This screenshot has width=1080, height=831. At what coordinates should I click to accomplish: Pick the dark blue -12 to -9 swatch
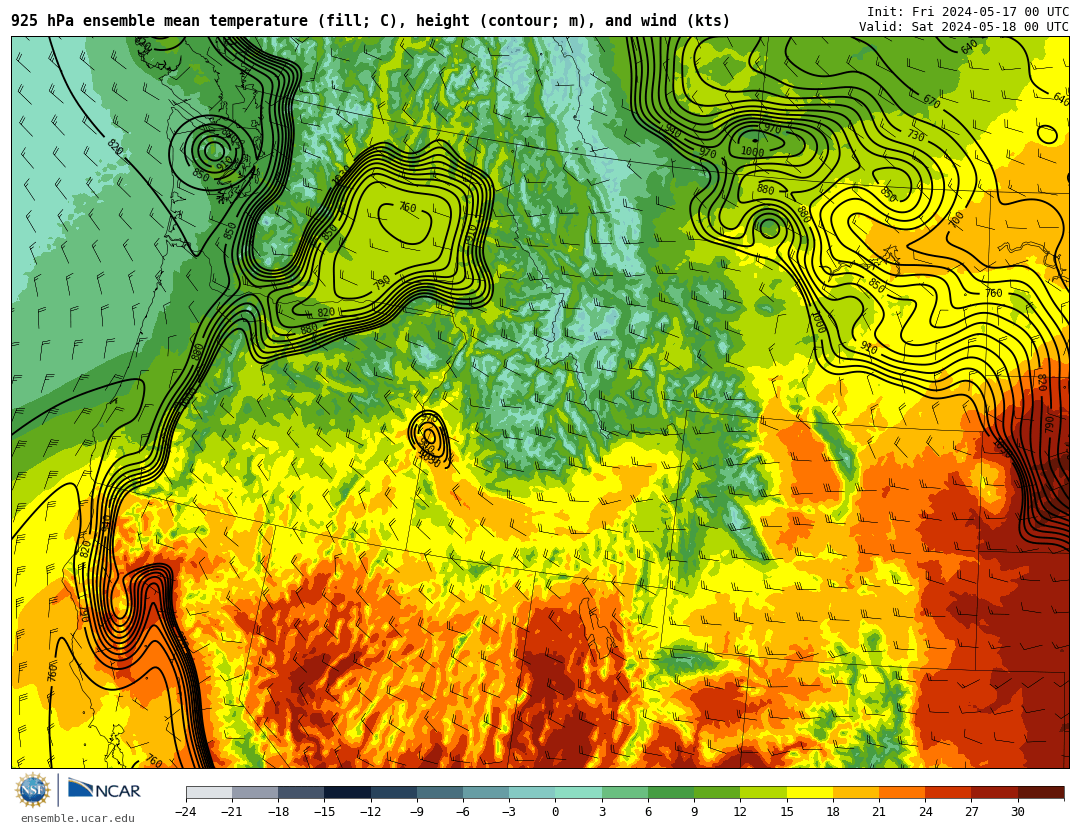click(x=394, y=792)
